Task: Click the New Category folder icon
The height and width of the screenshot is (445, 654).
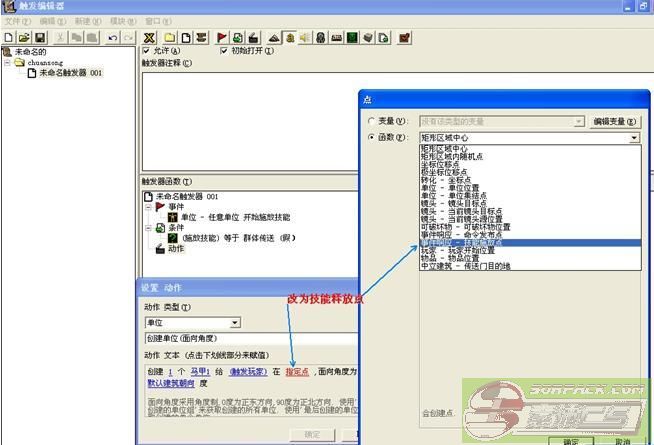Action: 168,37
